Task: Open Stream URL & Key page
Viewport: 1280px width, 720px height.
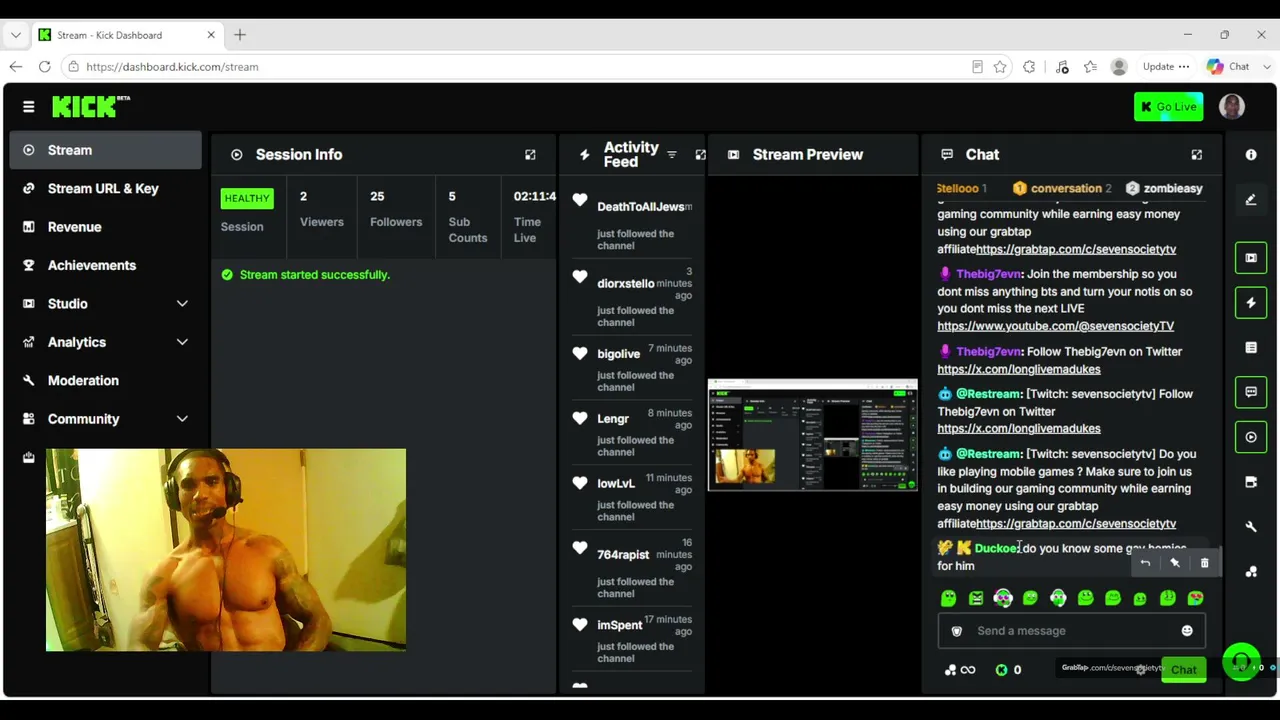Action: coord(105,188)
